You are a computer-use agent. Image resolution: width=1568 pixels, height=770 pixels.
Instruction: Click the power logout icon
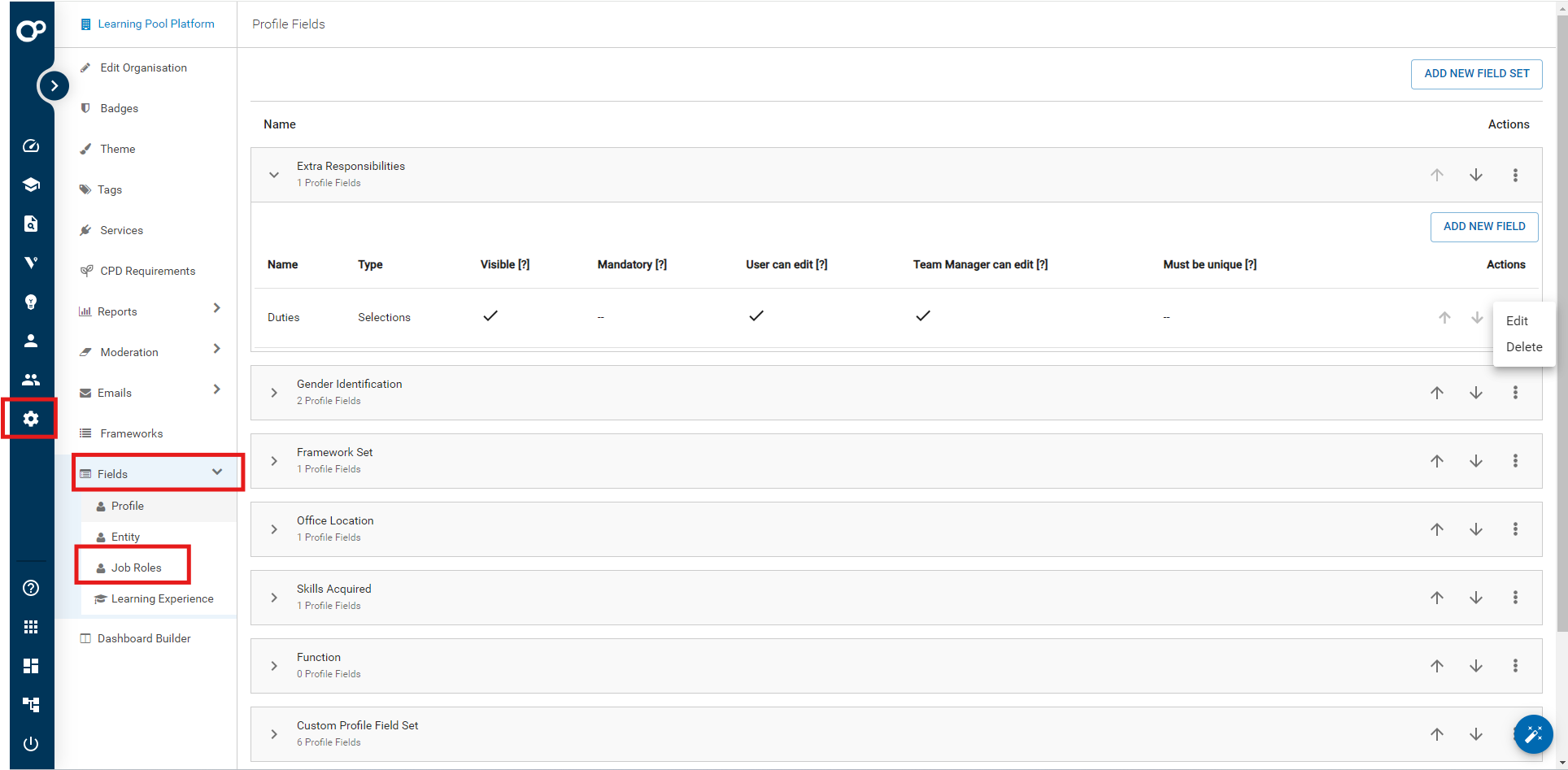point(31,743)
